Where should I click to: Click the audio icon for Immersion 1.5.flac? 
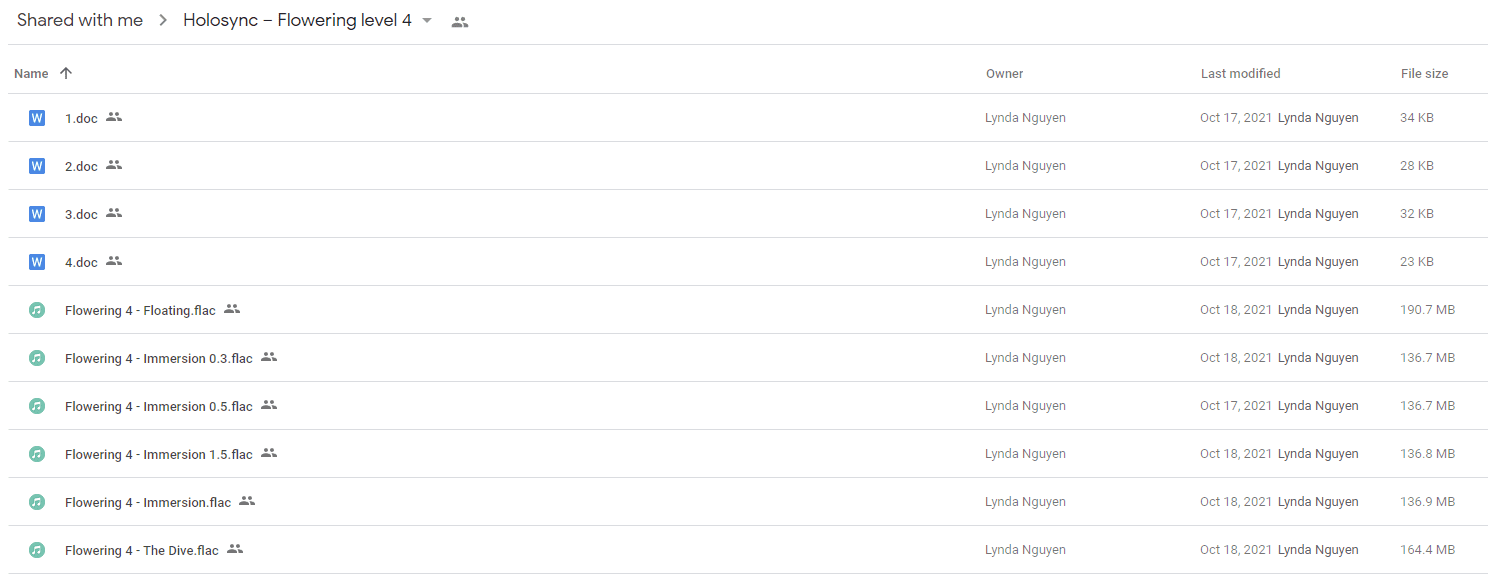click(x=37, y=454)
